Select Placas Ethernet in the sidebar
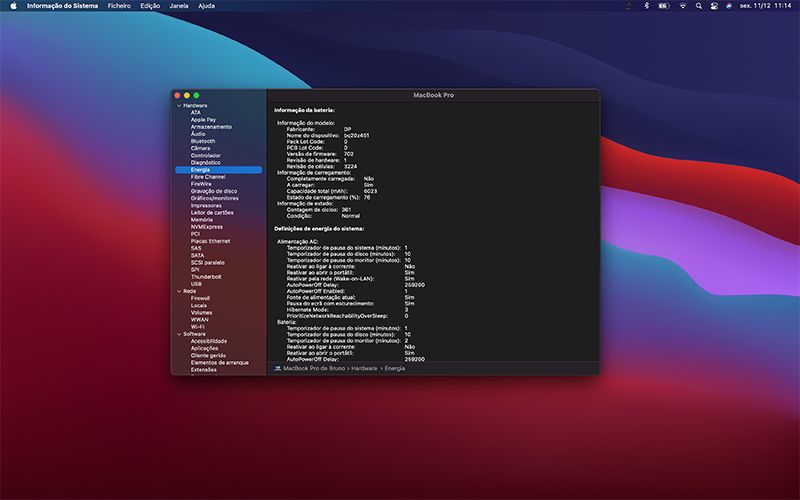This screenshot has width=800, height=500. pos(210,241)
